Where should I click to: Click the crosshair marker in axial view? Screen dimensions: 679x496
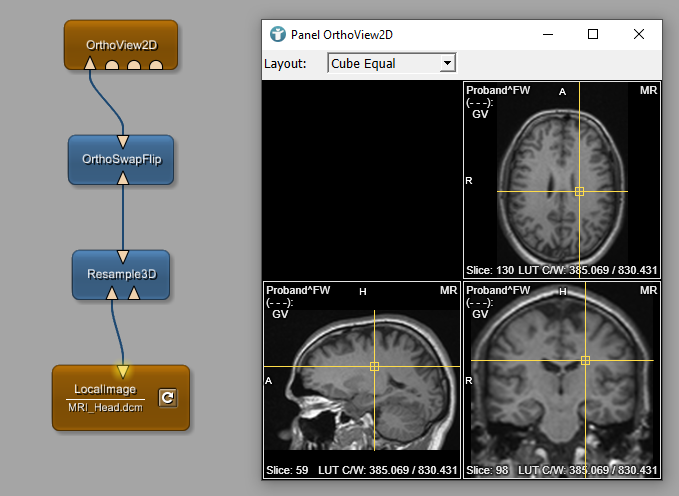(579, 191)
